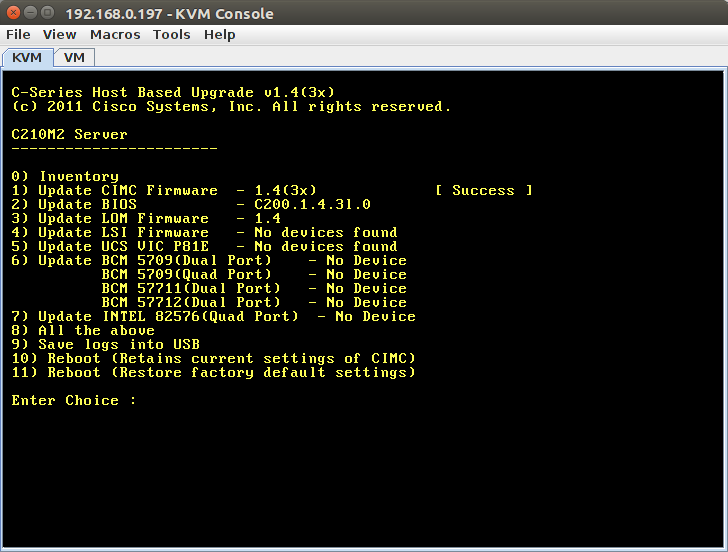Click the 'BCM 57712(Dual Port)' line
This screenshot has height=552, width=728.
pos(254,302)
